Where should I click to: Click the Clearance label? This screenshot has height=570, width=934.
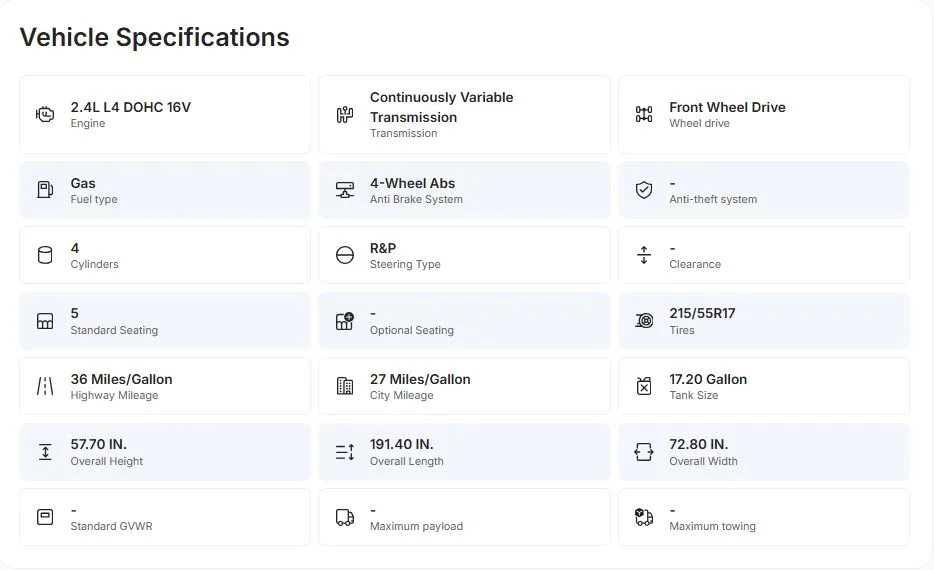coord(695,264)
